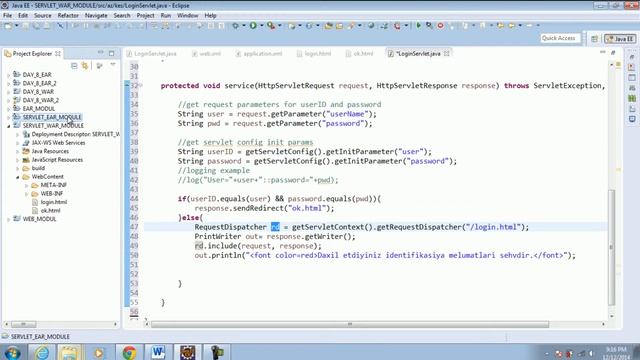Select ok.html in the project tree
The width and height of the screenshot is (640, 360).
pos(50,211)
